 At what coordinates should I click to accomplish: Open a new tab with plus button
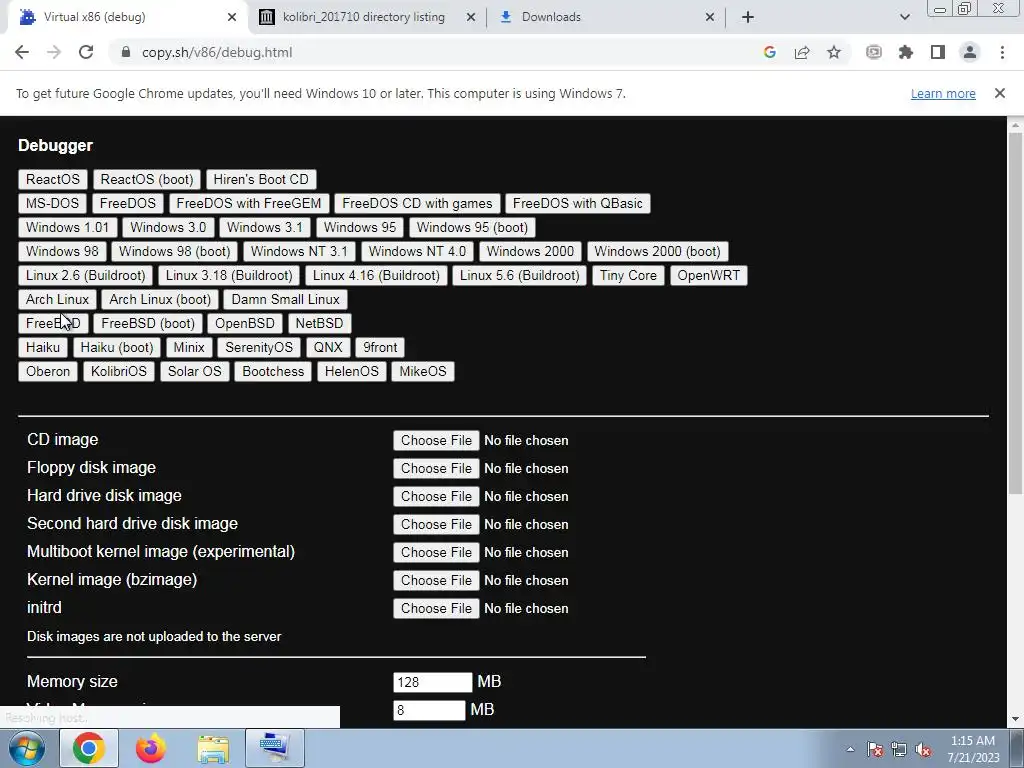click(x=748, y=17)
